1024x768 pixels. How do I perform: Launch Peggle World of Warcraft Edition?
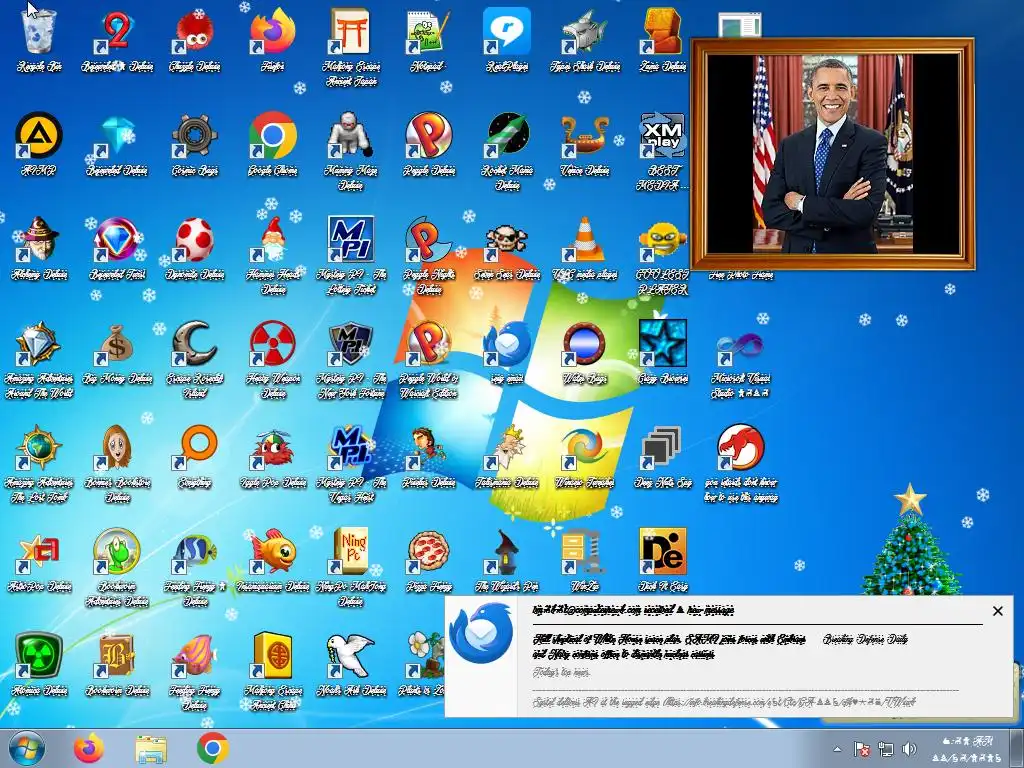point(428,343)
